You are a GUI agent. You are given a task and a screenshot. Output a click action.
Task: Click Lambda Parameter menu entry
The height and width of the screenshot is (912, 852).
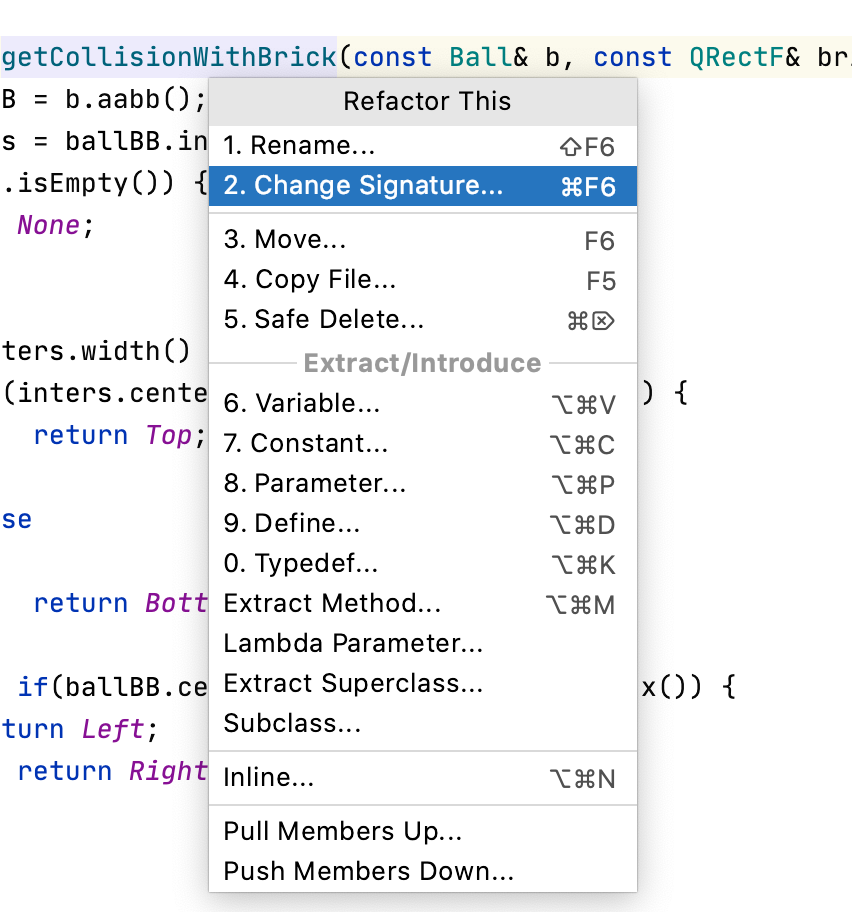[x=353, y=644]
